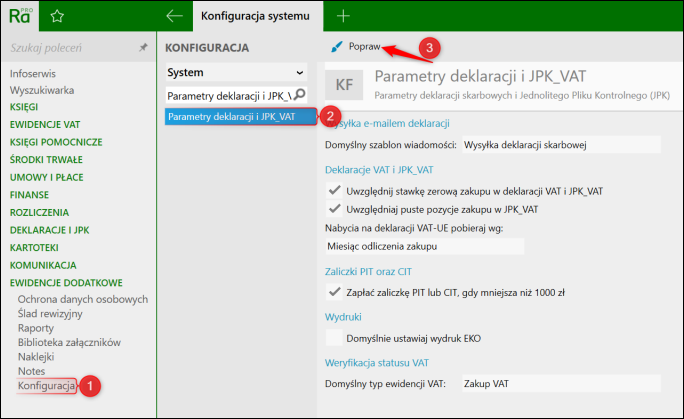Viewport: 684px width, 419px height.
Task: Open Naklejki in the sidebar
Action: [36, 357]
